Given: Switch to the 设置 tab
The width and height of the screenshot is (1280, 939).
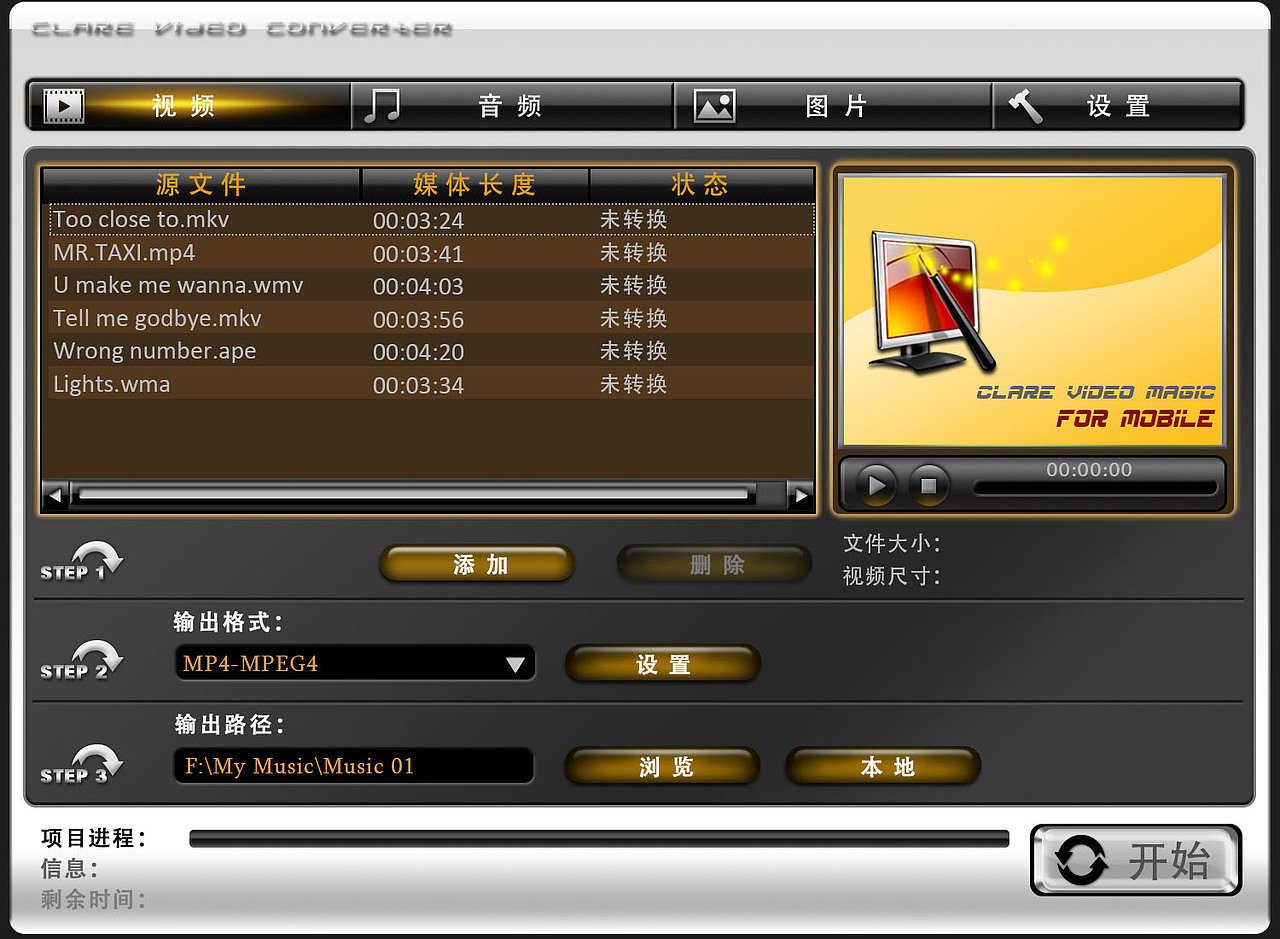Looking at the screenshot, I should click(x=1117, y=104).
